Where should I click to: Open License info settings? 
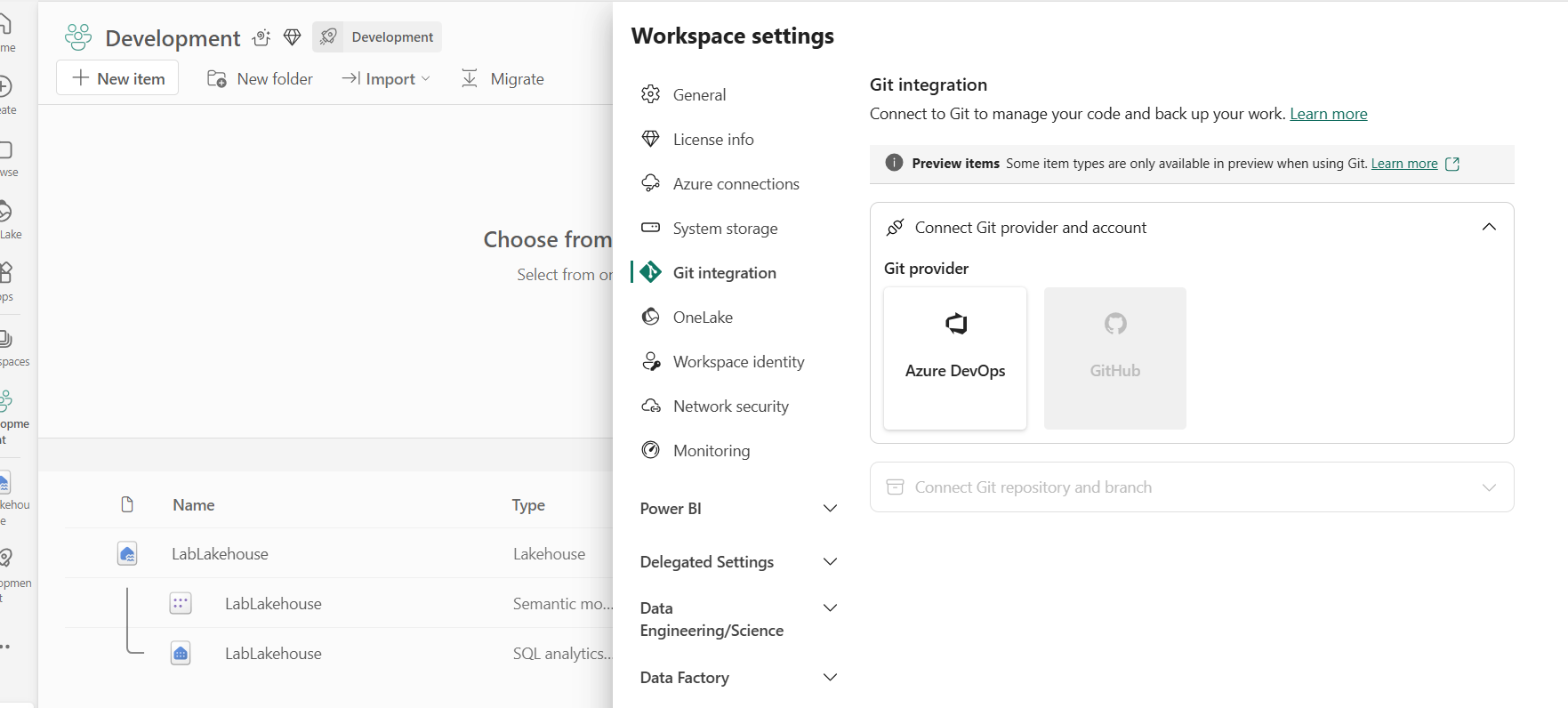click(713, 140)
